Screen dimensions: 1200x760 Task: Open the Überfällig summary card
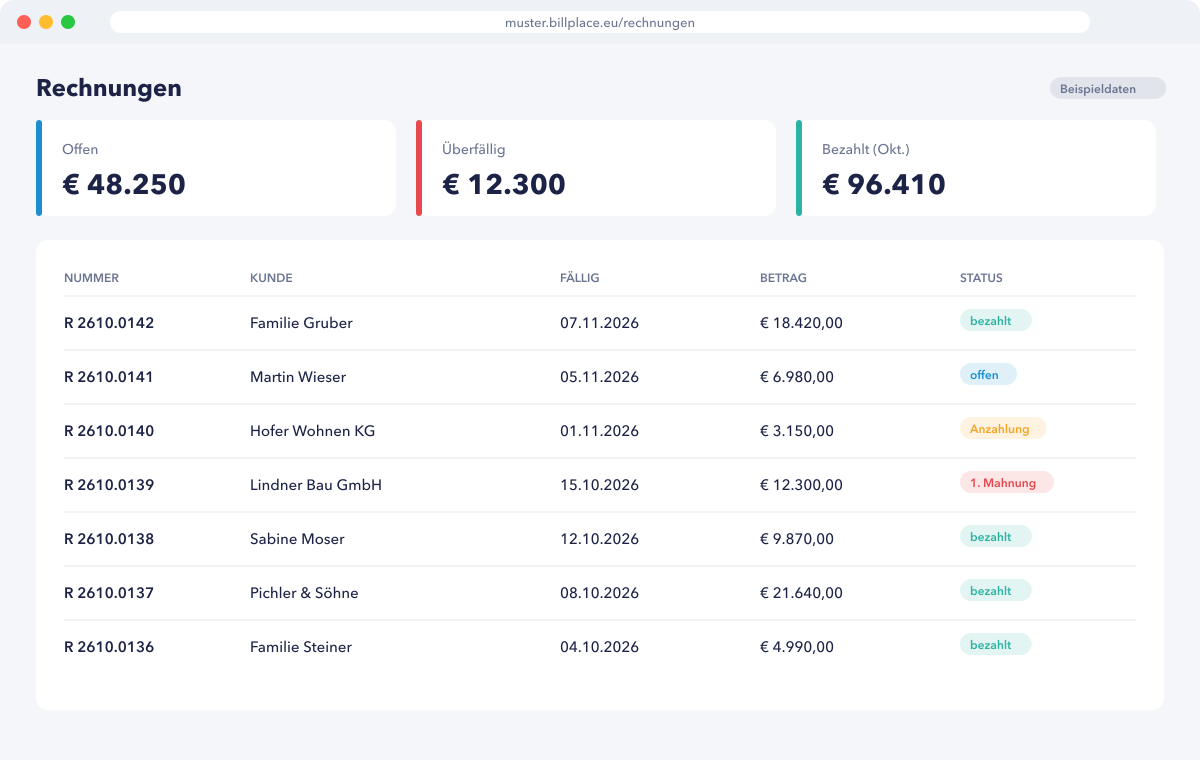(596, 168)
